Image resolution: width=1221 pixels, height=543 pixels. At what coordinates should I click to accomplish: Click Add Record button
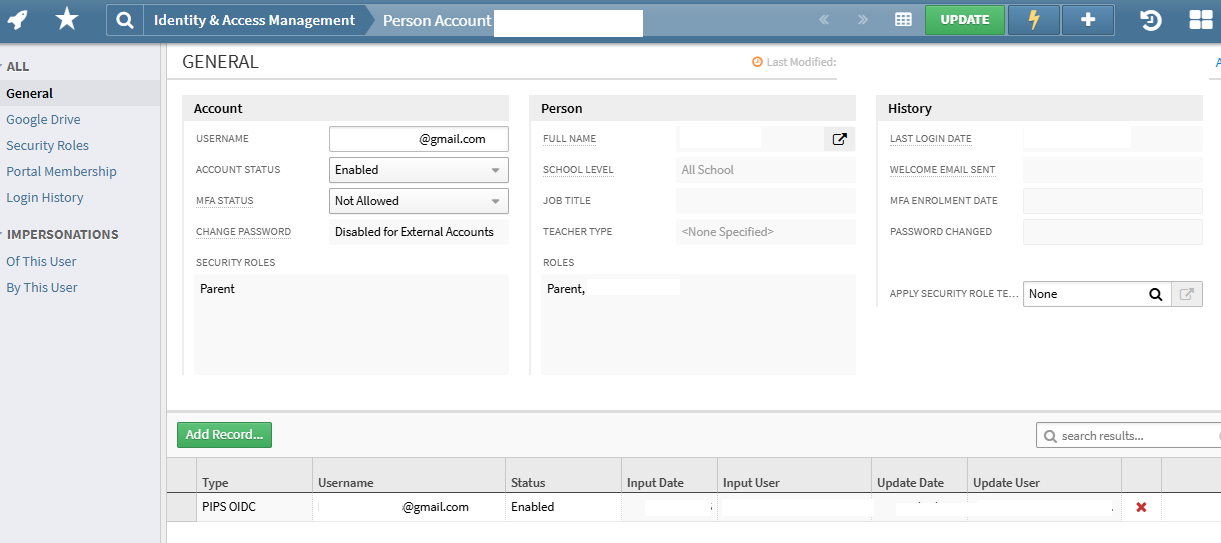(225, 435)
